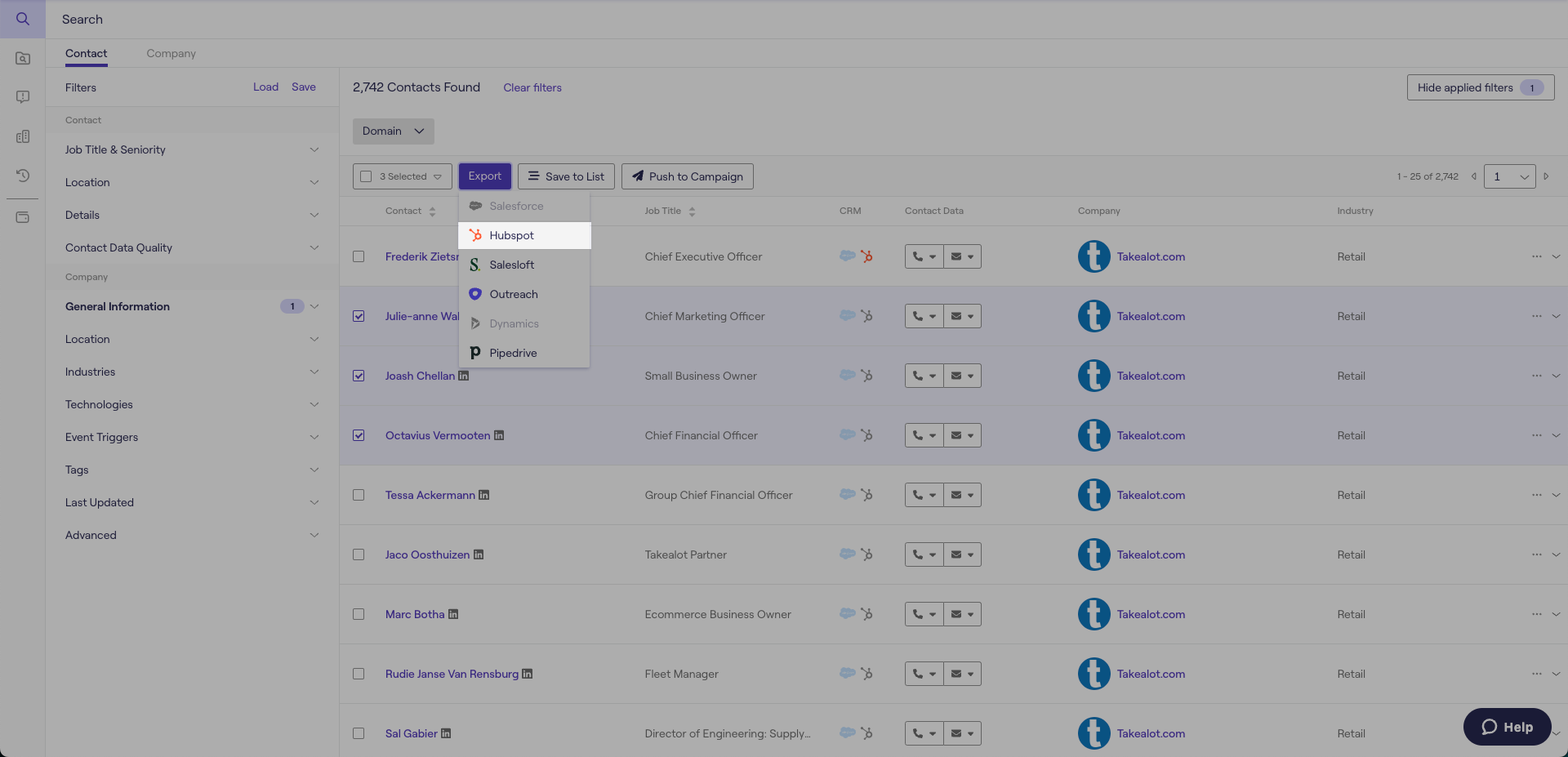This screenshot has width=1568, height=757.
Task: Expand the Job Title & Seniority filter
Action: [192, 149]
